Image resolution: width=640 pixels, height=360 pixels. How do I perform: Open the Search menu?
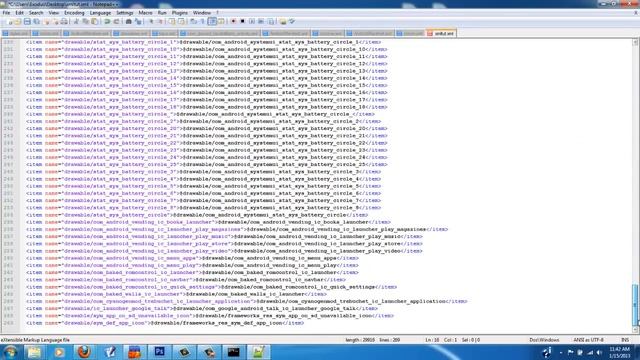click(x=36, y=13)
